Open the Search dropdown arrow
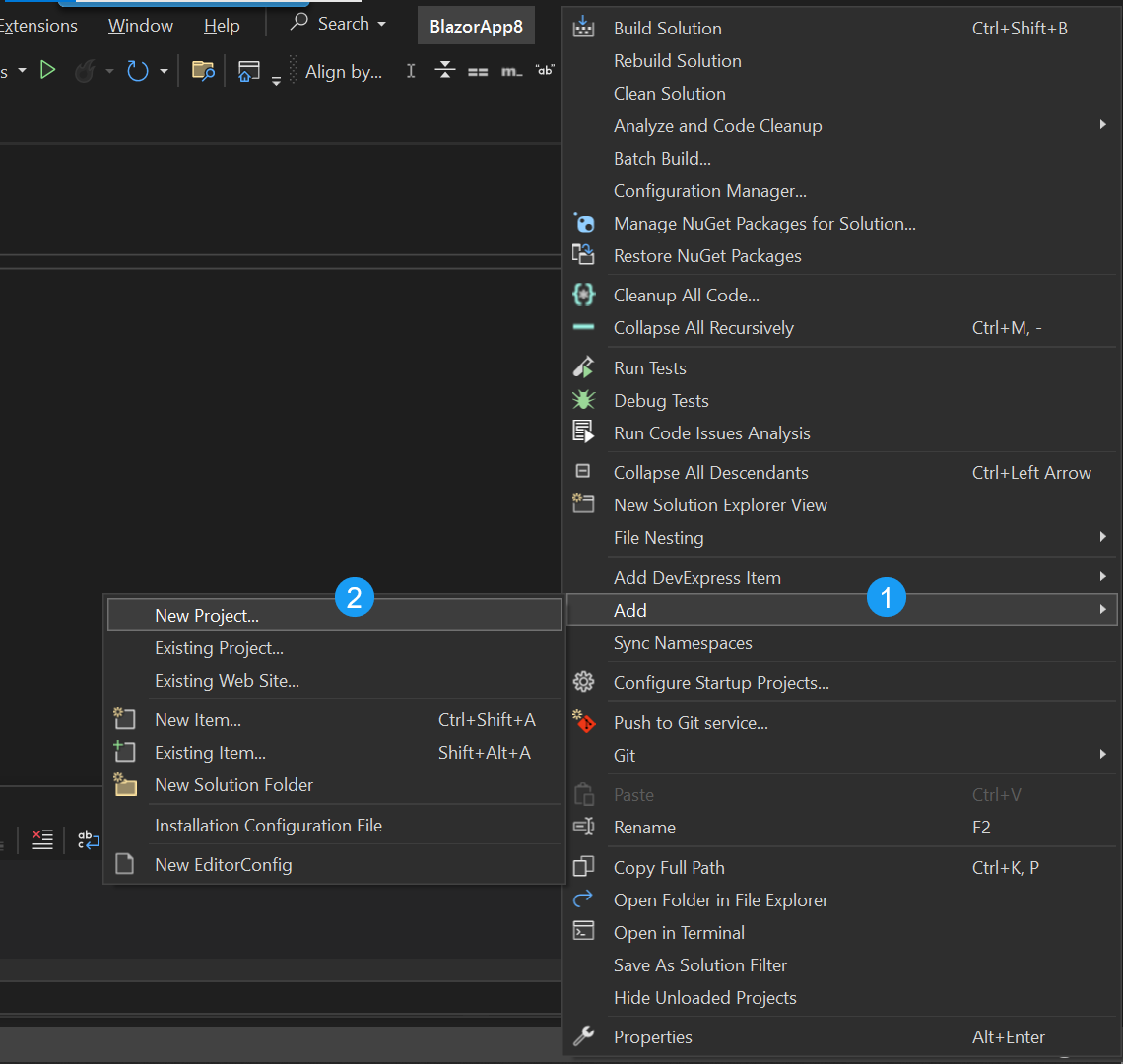The width and height of the screenshot is (1123, 1064). tap(382, 25)
